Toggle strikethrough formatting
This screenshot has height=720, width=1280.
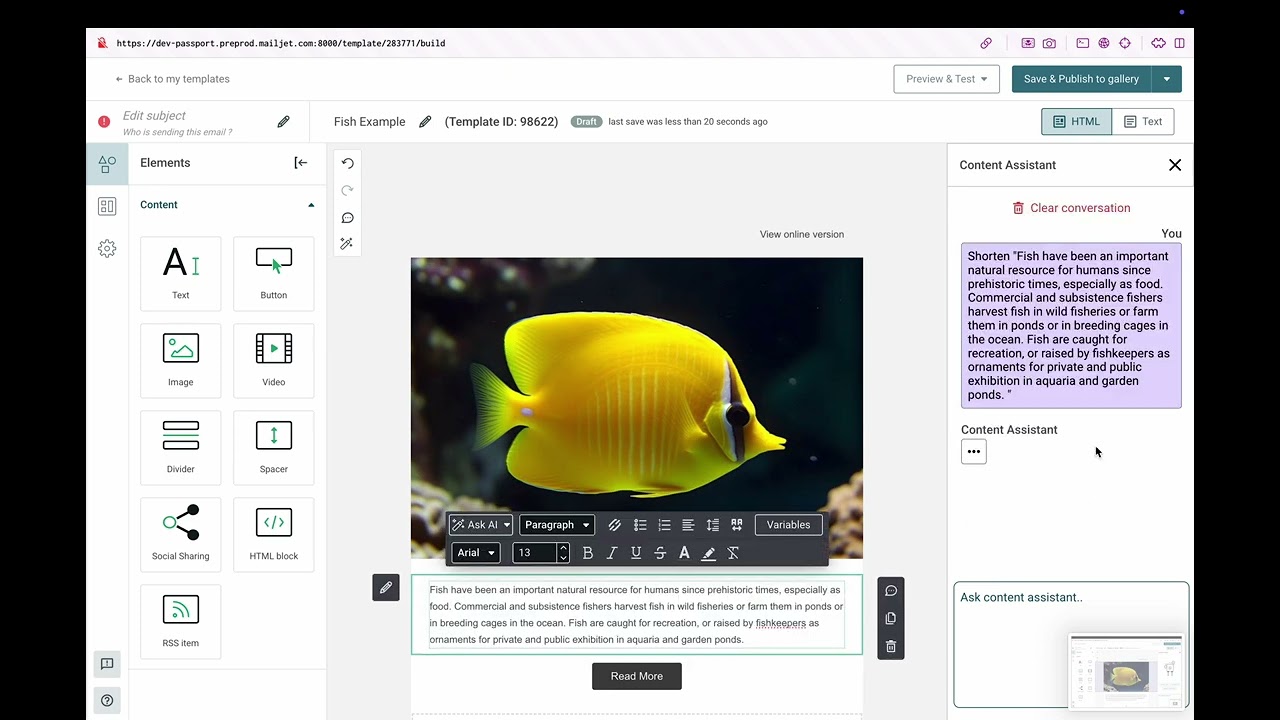point(660,553)
